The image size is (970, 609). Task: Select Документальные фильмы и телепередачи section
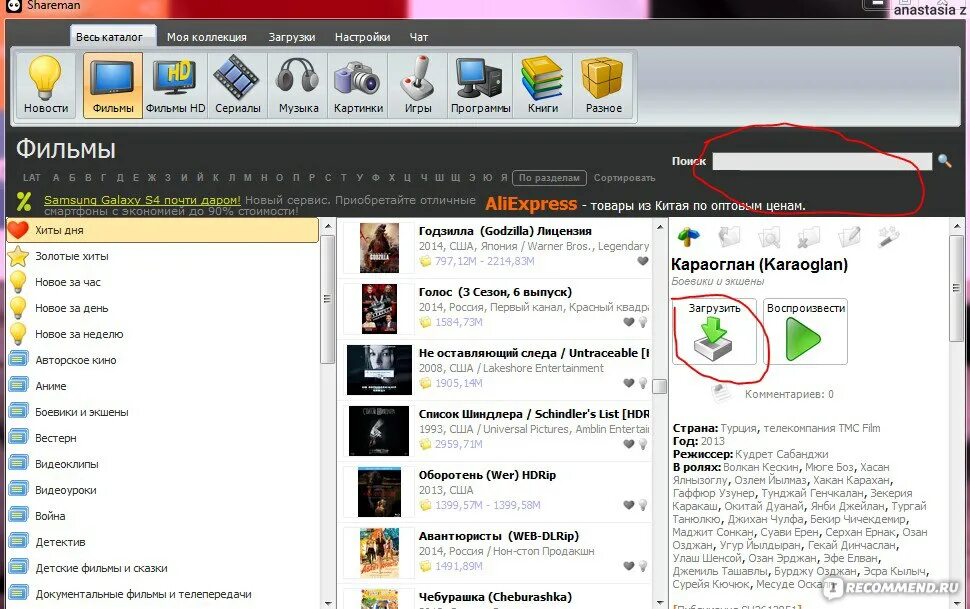click(163, 594)
